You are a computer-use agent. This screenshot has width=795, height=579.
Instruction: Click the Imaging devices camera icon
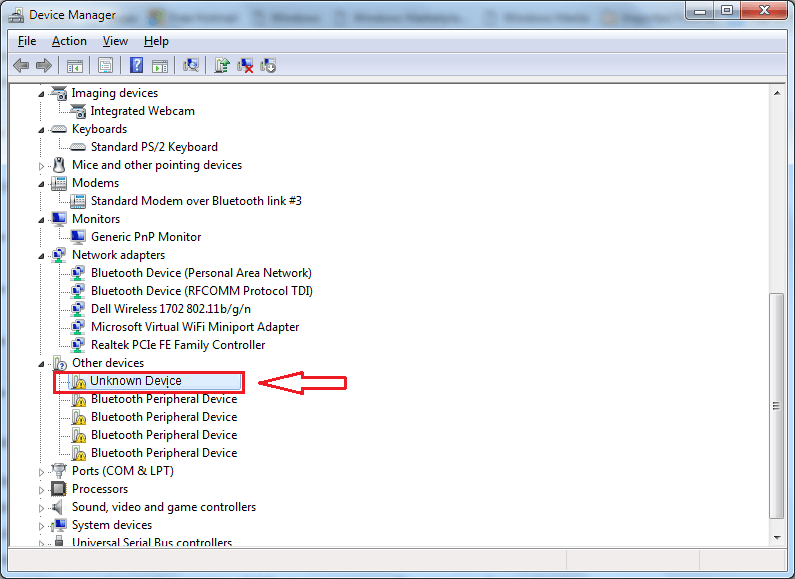coord(59,93)
